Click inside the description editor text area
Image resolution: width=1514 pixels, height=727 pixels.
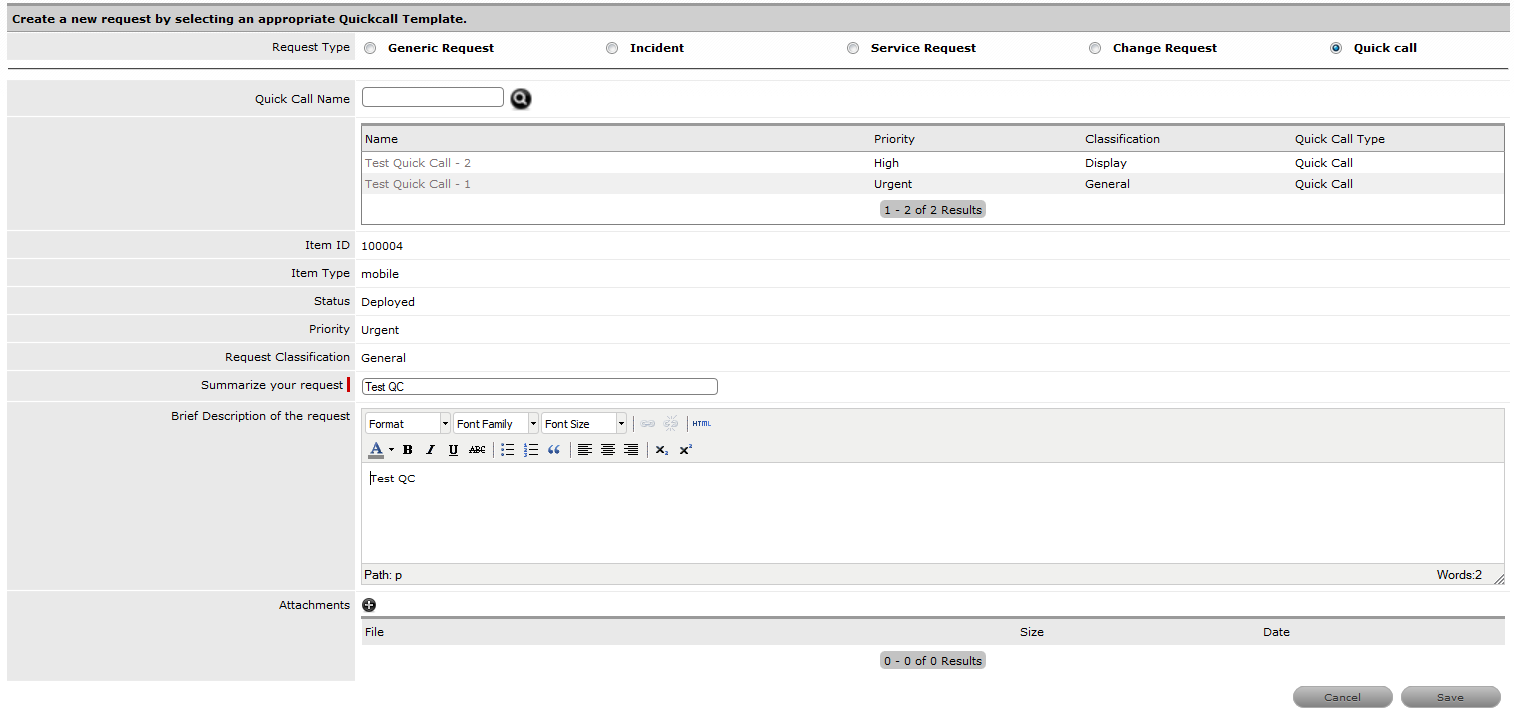932,514
